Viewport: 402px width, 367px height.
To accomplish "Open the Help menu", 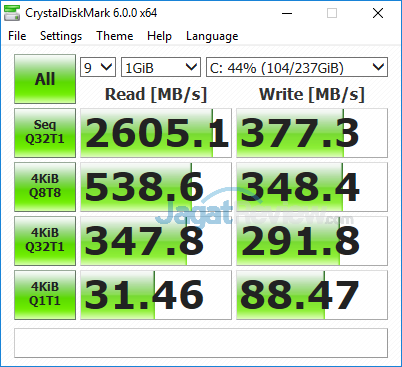I will pos(159,36).
